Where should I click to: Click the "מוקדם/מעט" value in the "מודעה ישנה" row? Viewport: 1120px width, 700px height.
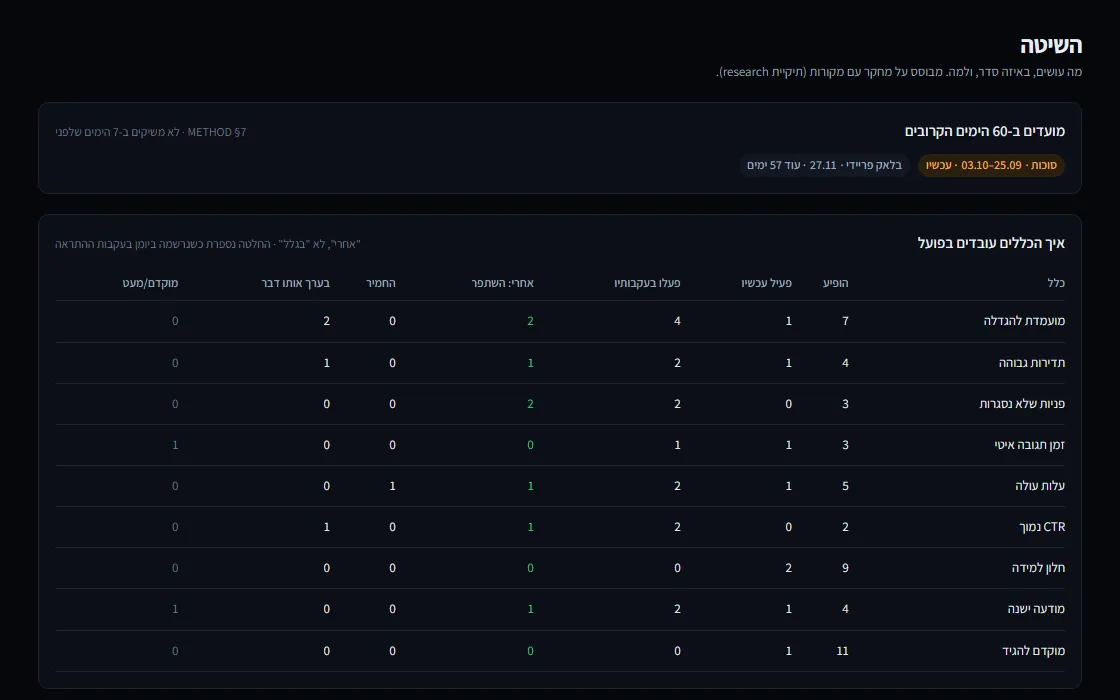pos(175,609)
